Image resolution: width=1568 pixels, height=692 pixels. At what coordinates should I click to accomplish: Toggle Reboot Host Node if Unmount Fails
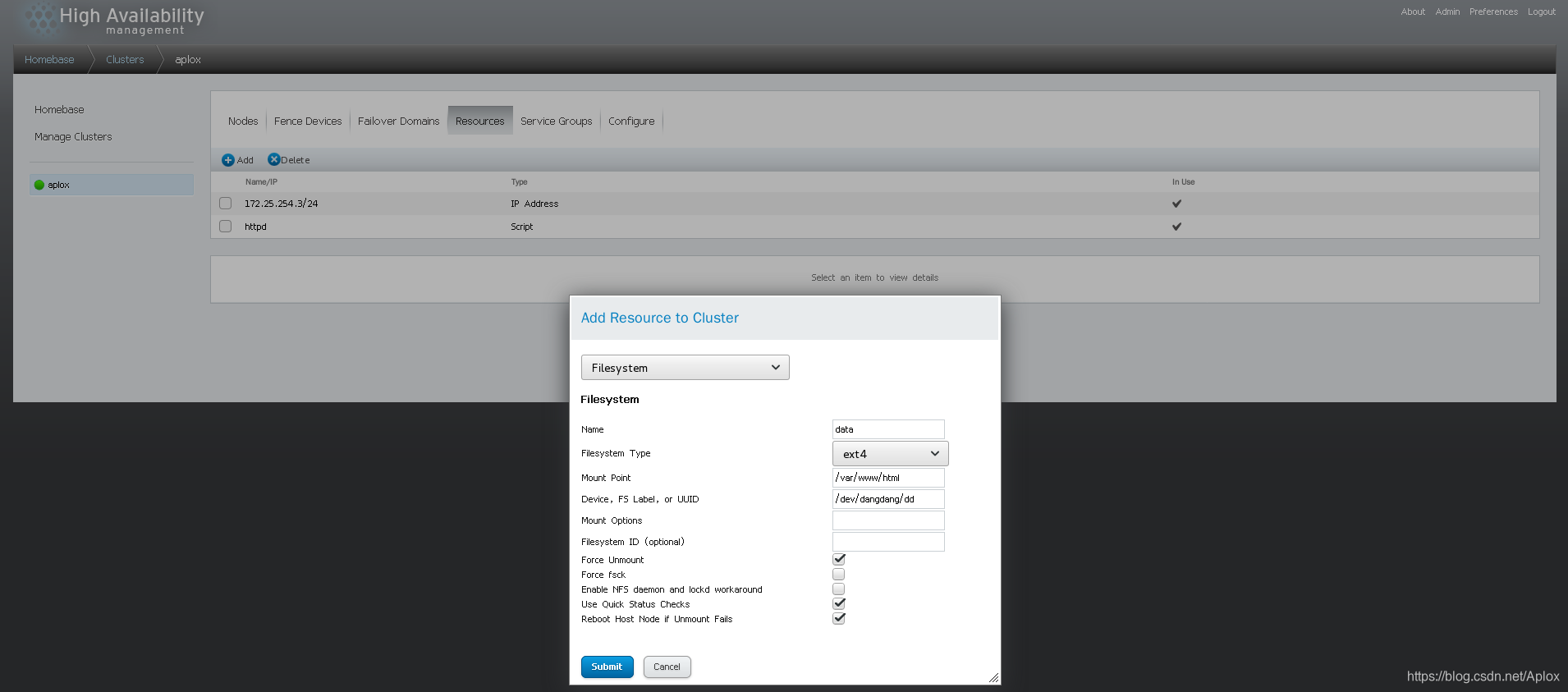839,618
